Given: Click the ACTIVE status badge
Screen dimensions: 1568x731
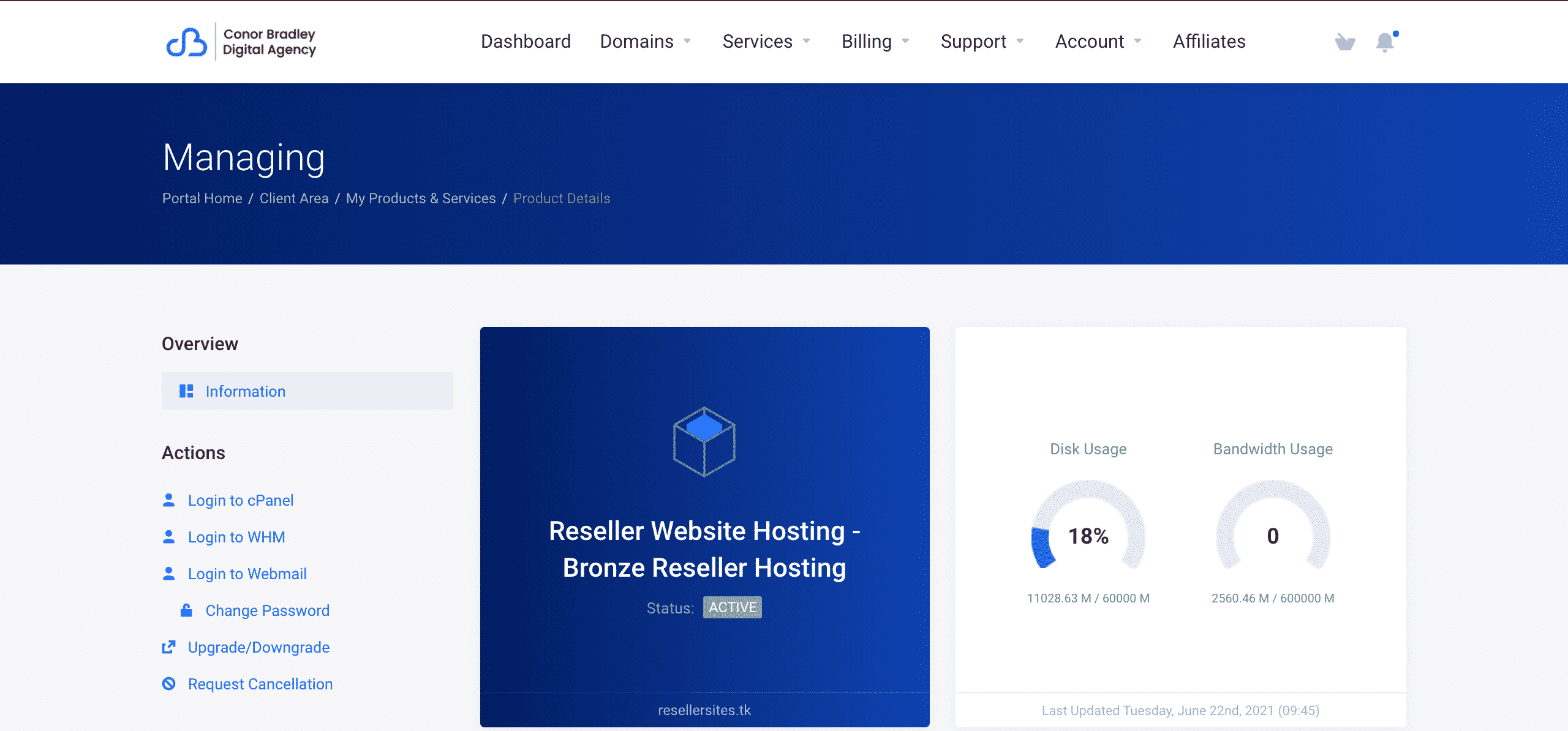Looking at the screenshot, I should (733, 607).
